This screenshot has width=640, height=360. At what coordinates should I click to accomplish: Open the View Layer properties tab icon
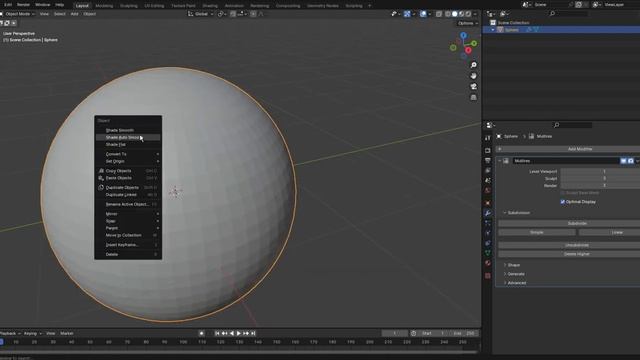pyautogui.click(x=488, y=171)
